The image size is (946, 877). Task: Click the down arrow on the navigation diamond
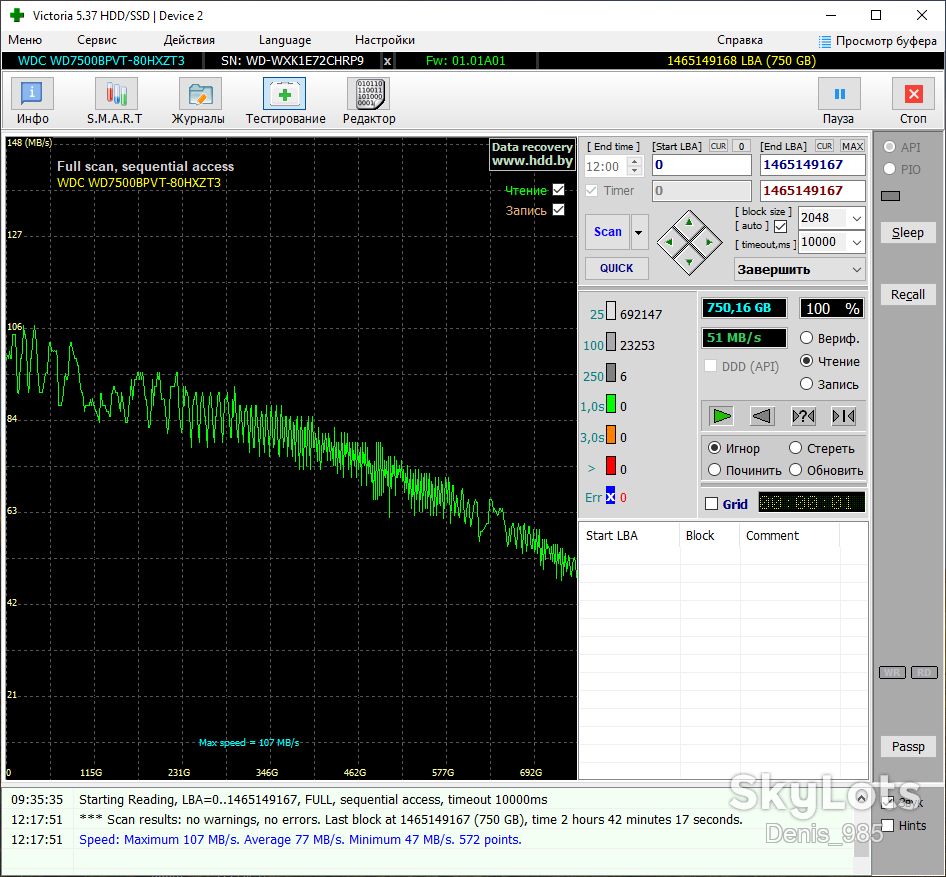(x=689, y=263)
